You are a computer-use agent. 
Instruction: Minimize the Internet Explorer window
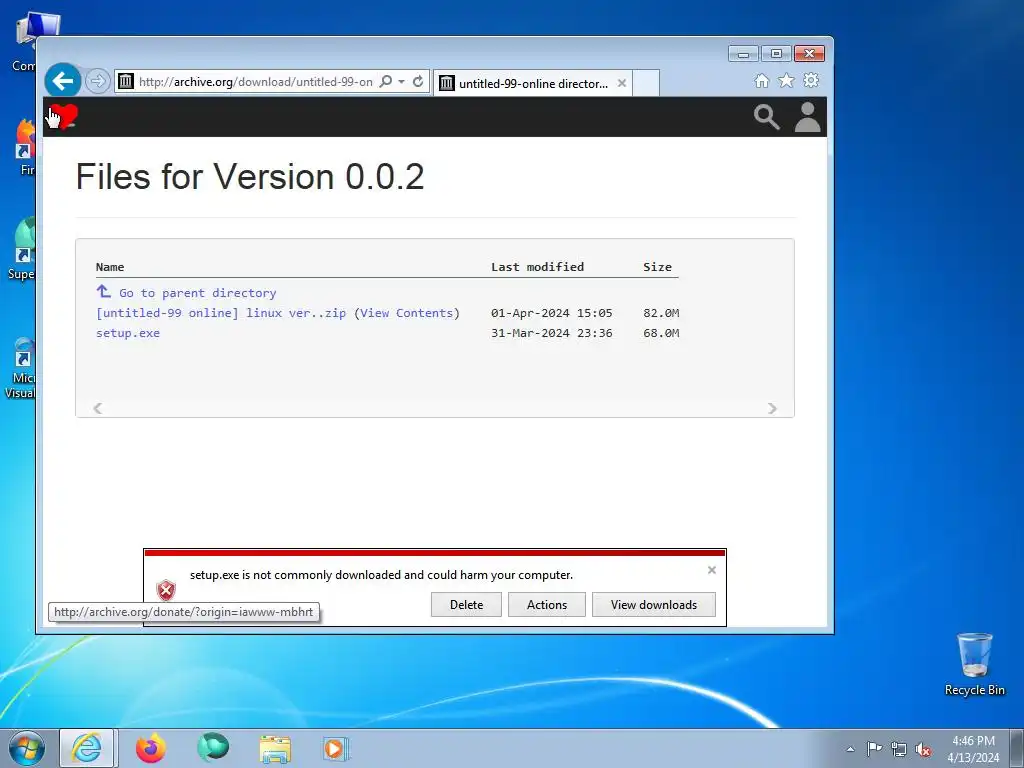[x=743, y=54]
